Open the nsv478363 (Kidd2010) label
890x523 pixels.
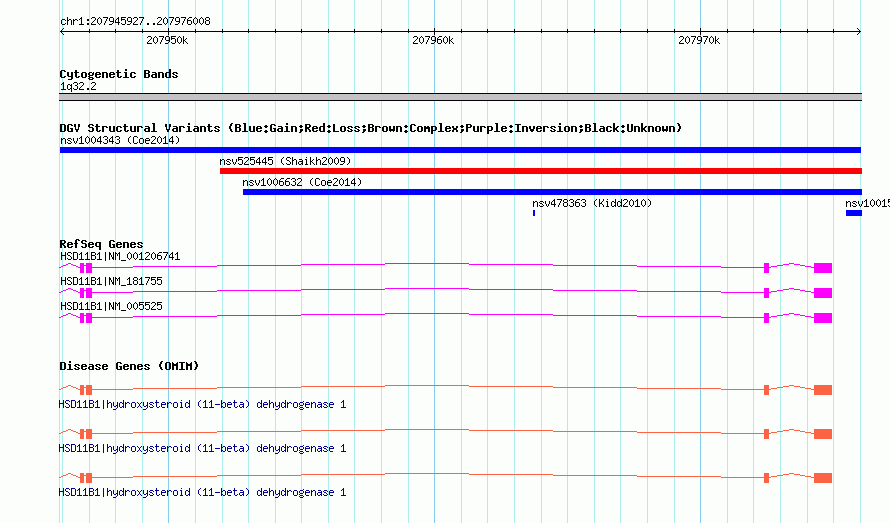coord(592,203)
